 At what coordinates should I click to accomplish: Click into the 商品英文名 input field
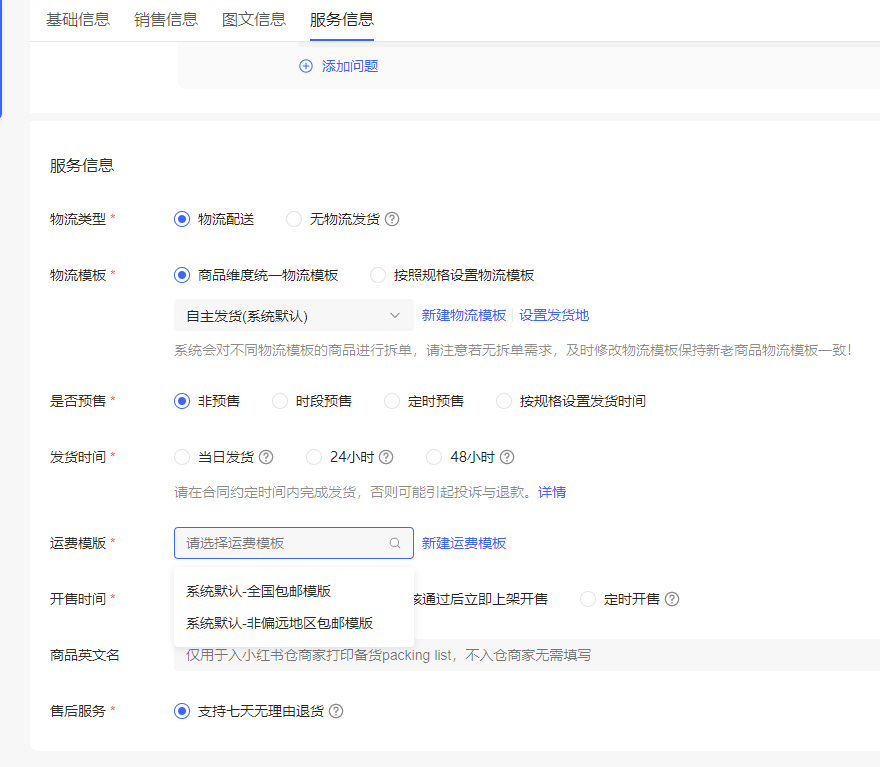[x=527, y=655]
